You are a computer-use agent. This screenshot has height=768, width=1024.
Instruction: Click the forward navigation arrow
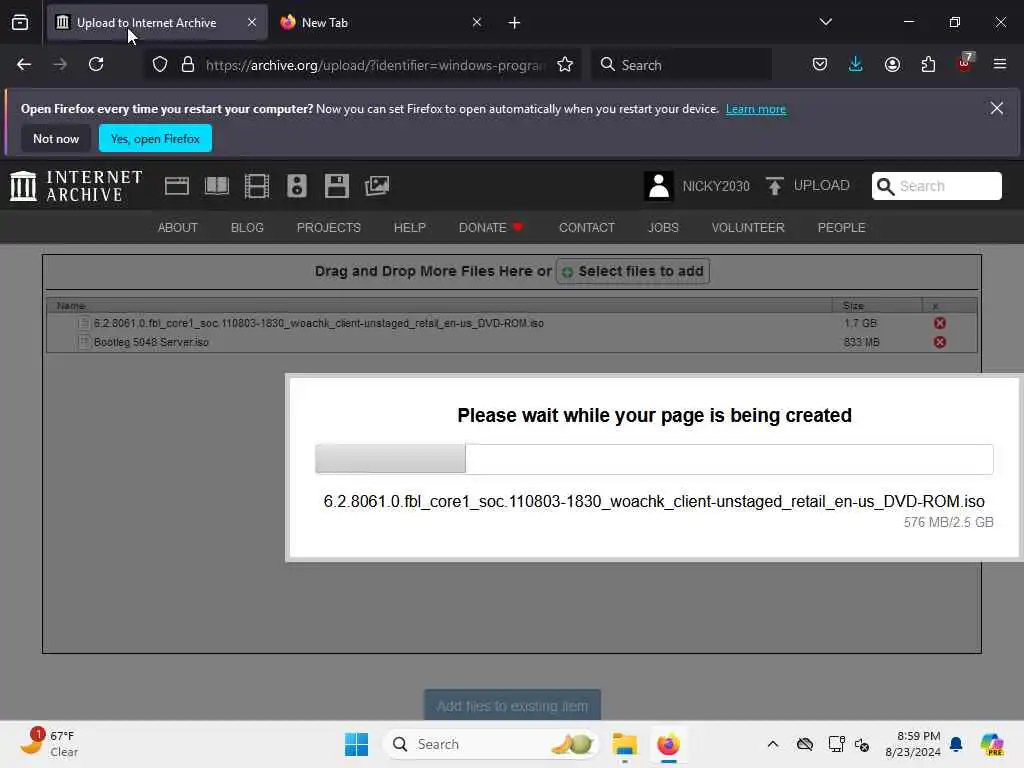pos(60,65)
